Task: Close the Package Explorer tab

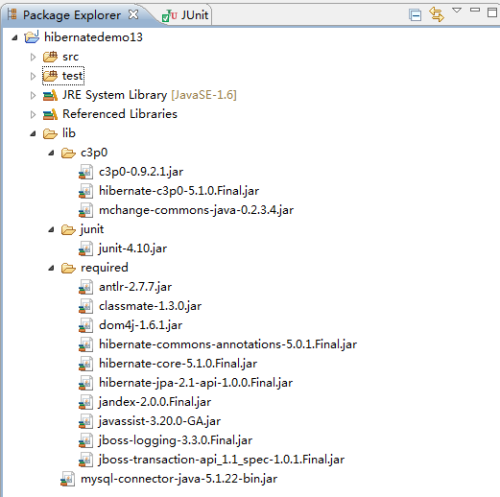Action: (x=133, y=14)
